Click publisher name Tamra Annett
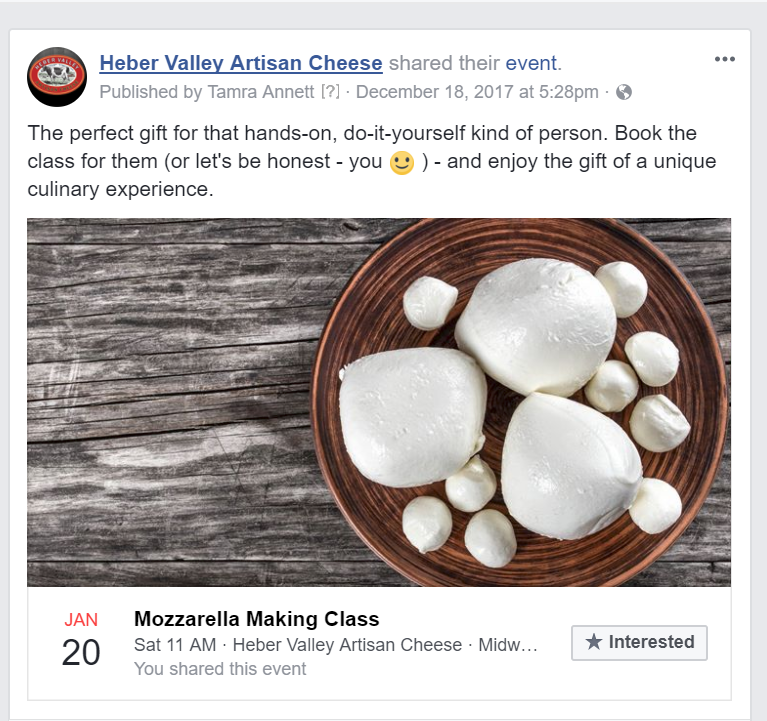This screenshot has width=767, height=721. pyautogui.click(x=261, y=92)
